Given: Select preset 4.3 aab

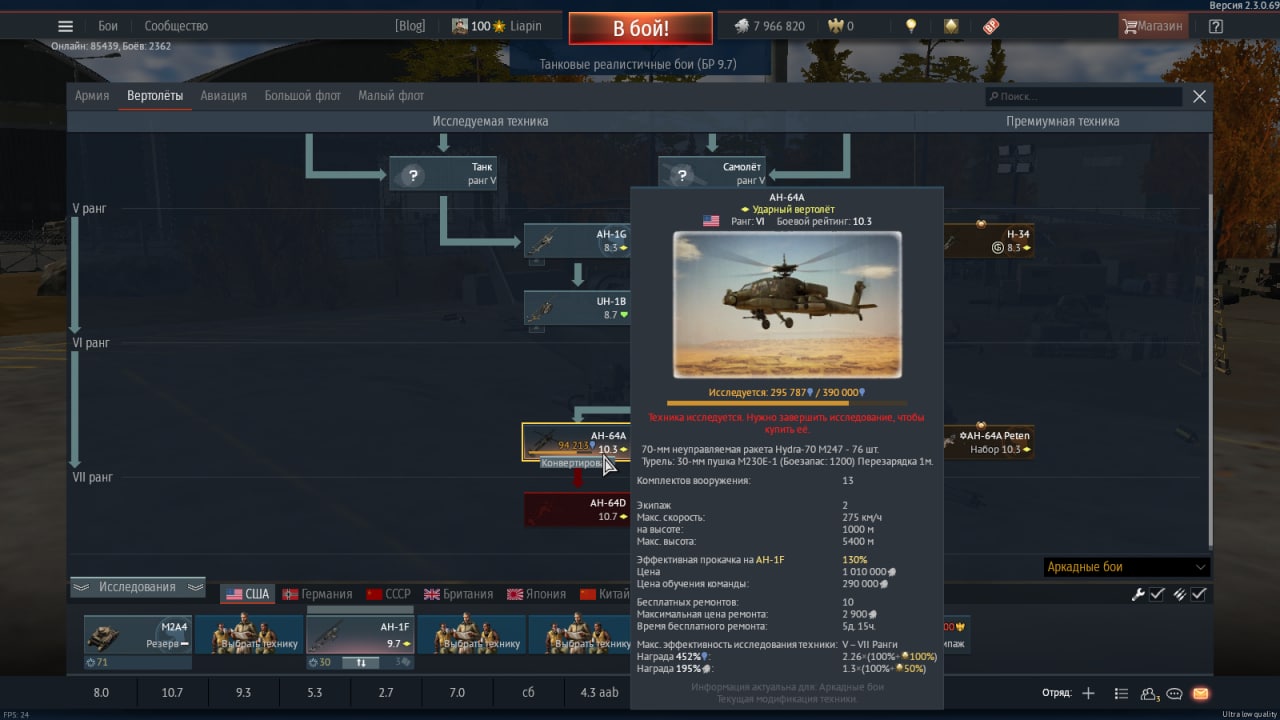Looking at the screenshot, I should coord(600,692).
